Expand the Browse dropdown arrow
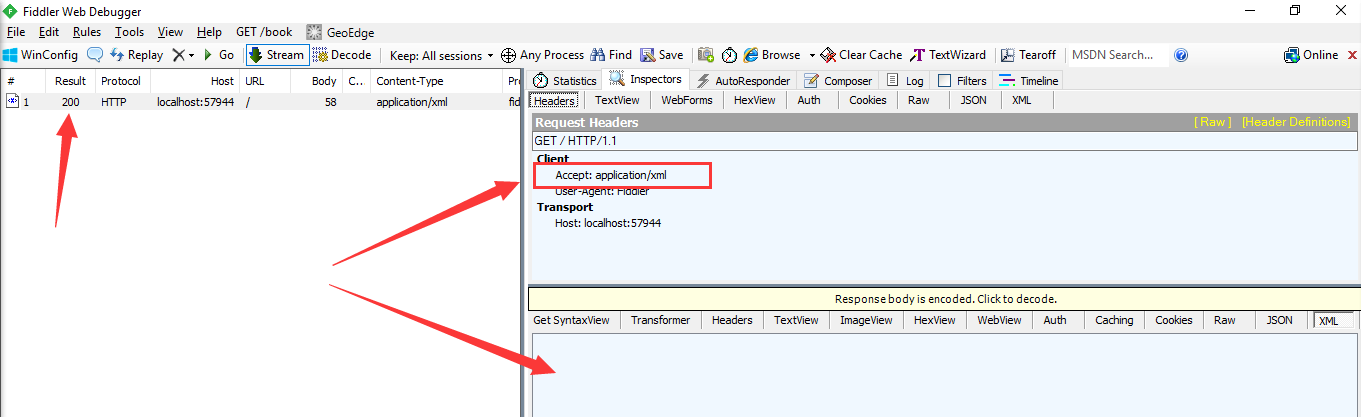 [x=812, y=55]
